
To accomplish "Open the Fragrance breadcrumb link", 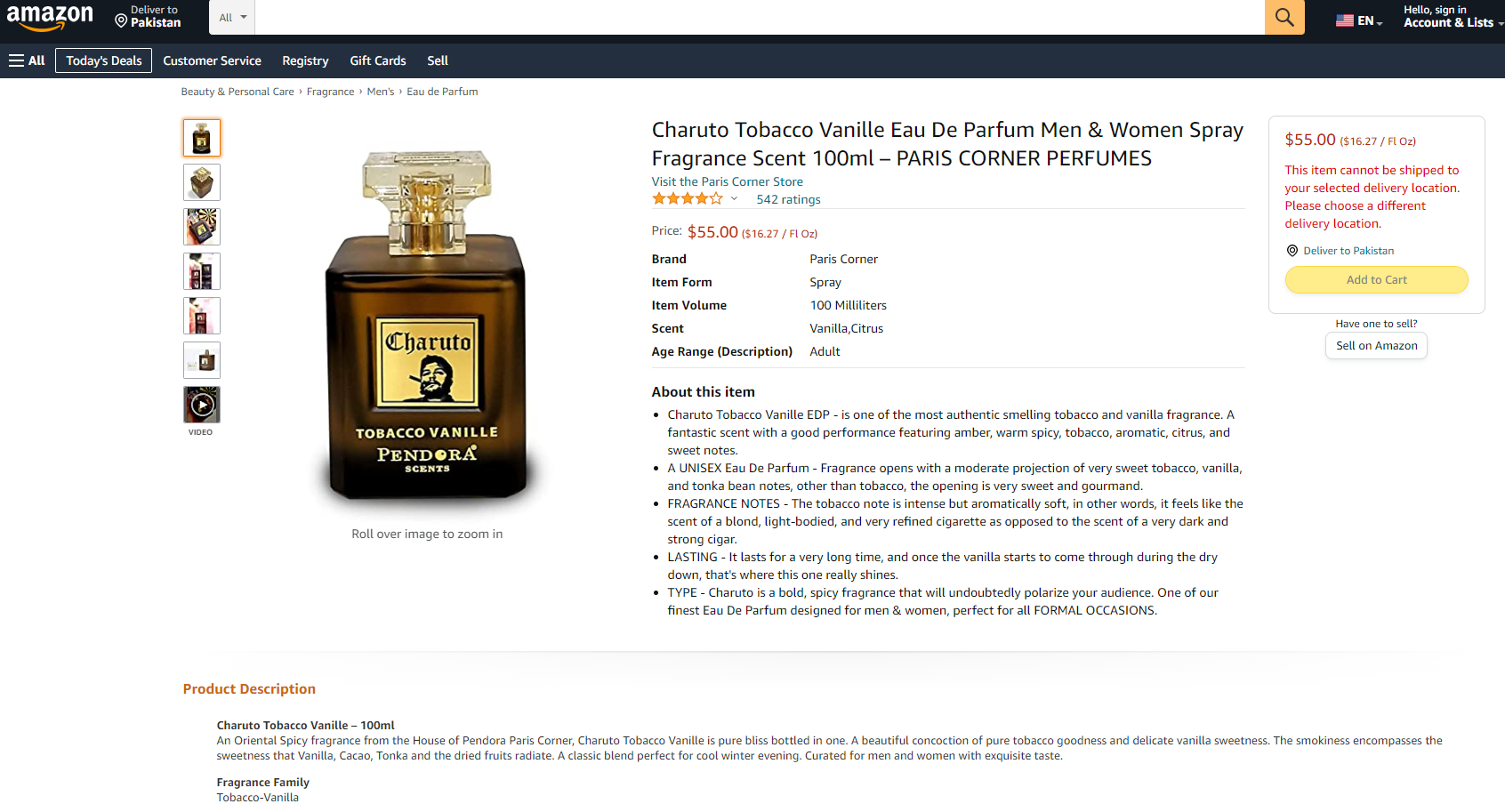I will [330, 92].
